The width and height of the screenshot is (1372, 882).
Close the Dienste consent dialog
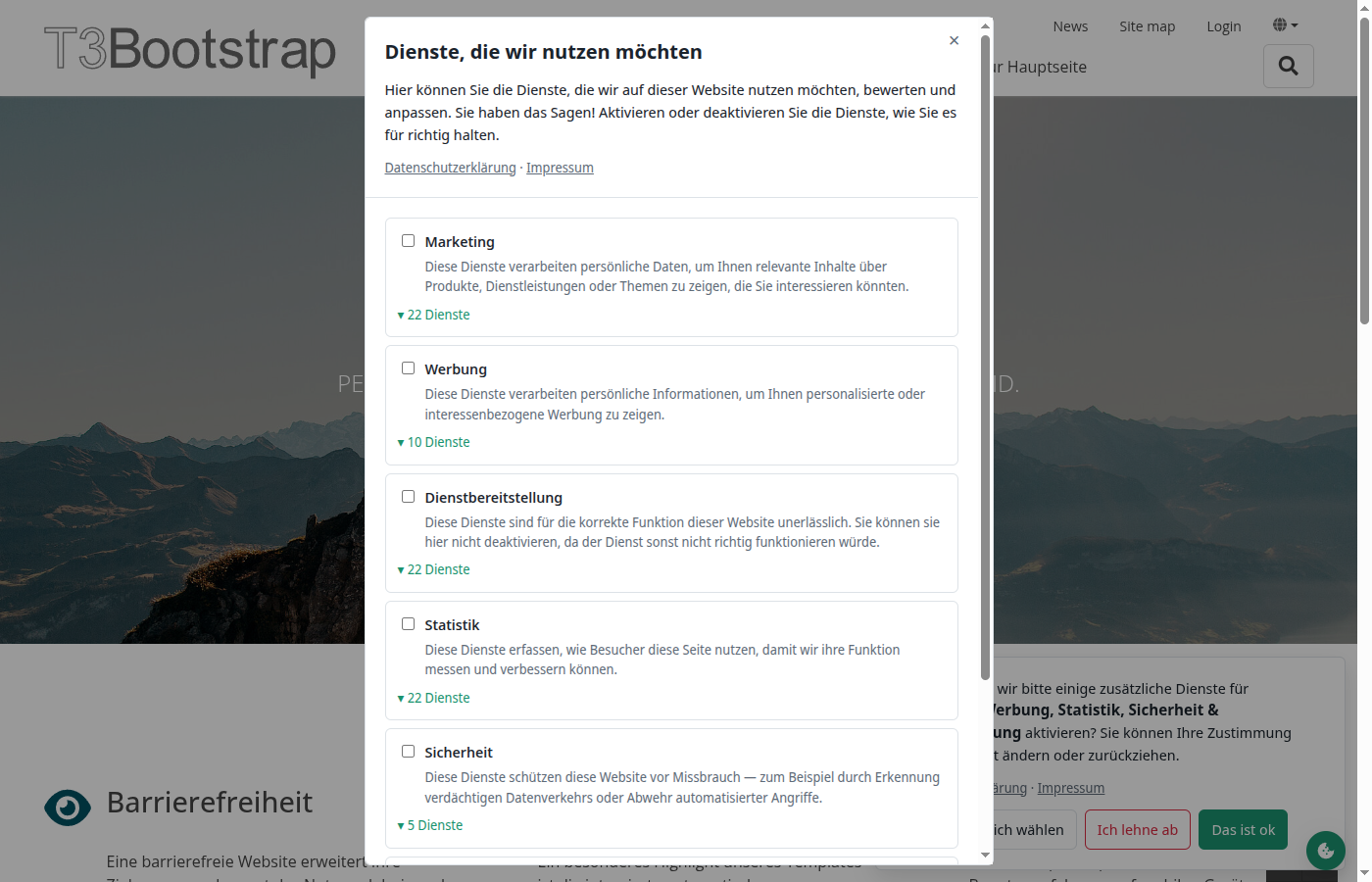[954, 40]
